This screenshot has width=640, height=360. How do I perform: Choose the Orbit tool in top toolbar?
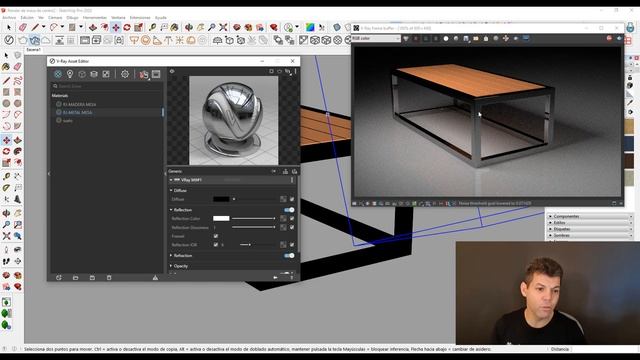click(189, 27)
